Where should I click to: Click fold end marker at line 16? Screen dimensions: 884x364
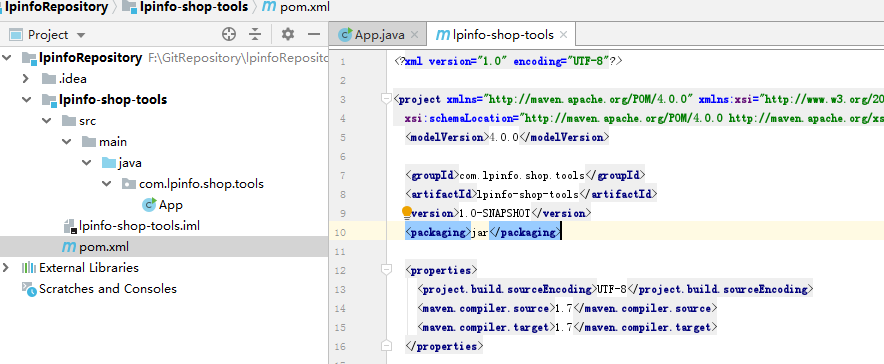(x=386, y=345)
